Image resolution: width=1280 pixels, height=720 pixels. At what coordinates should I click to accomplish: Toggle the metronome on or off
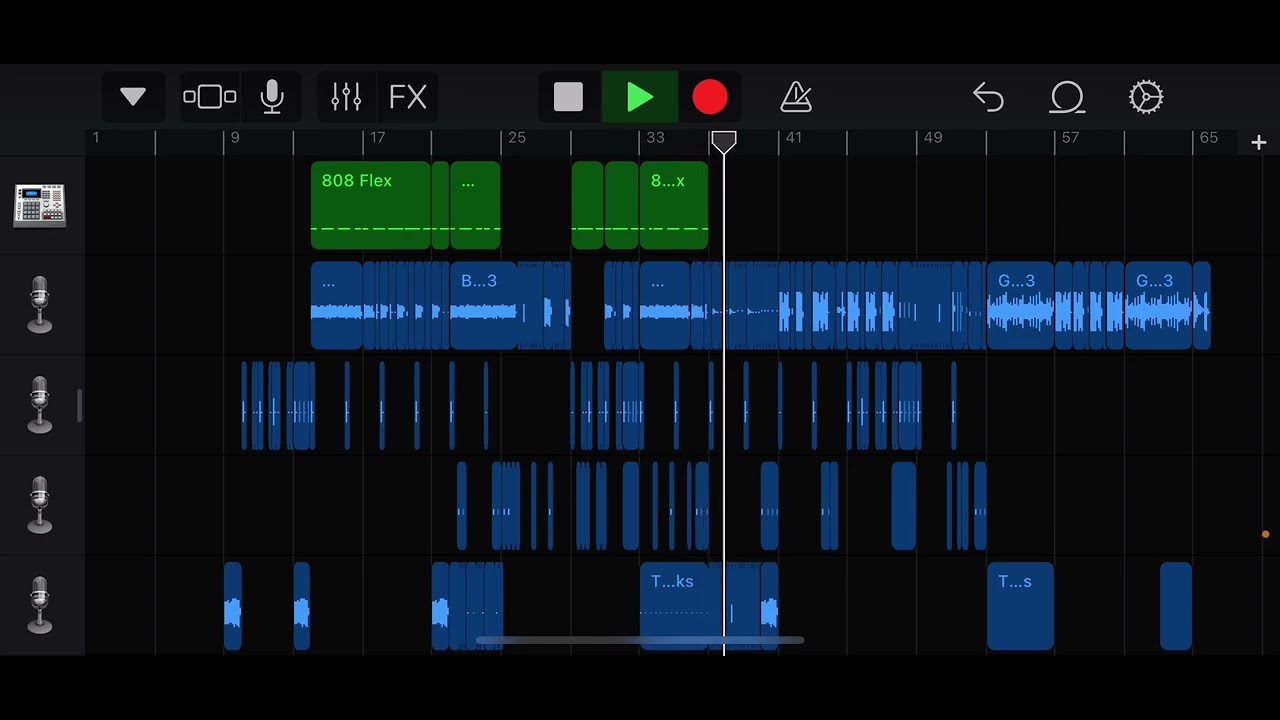[x=796, y=97]
